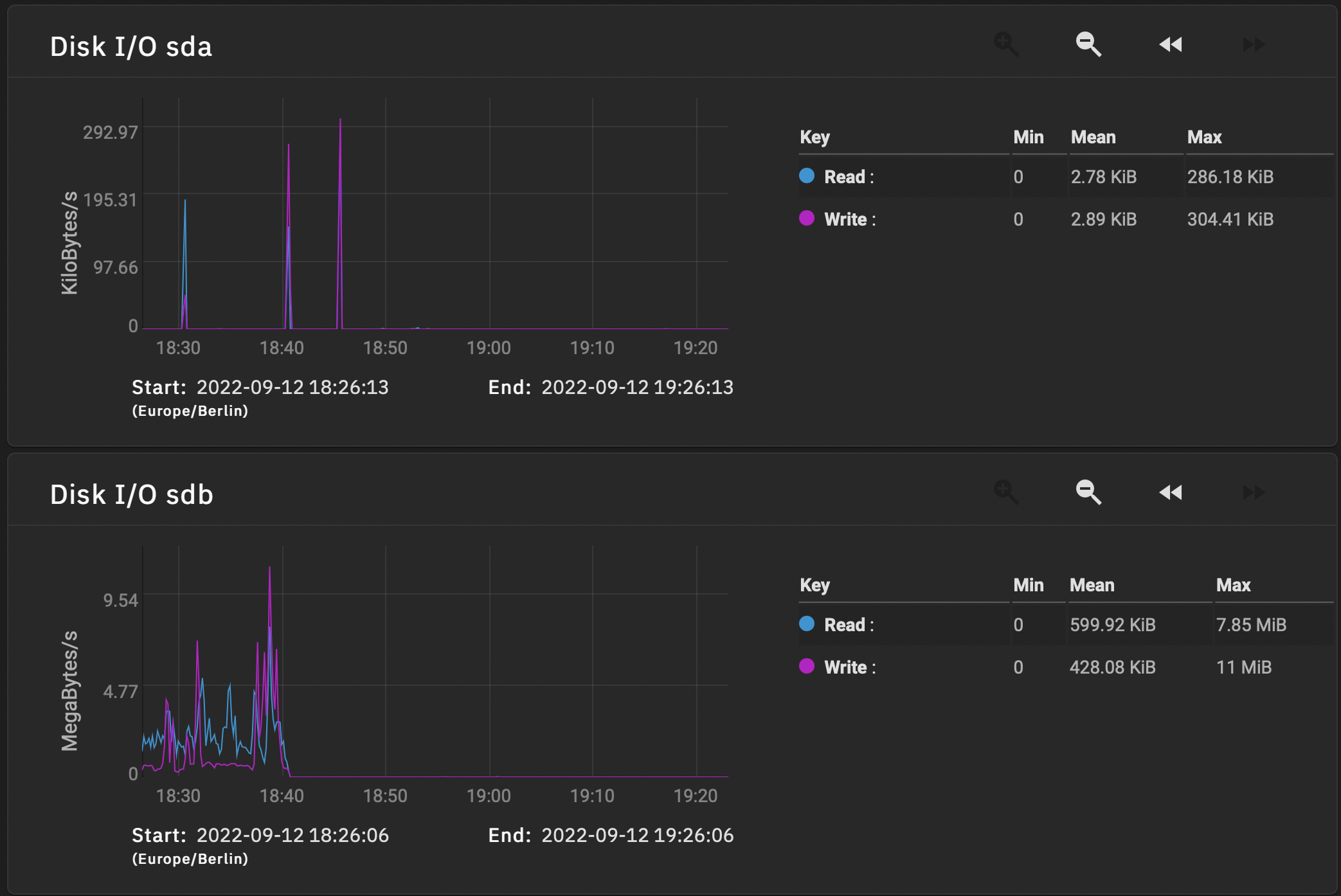Toggle the sdb Read series blue dot

[807, 623]
